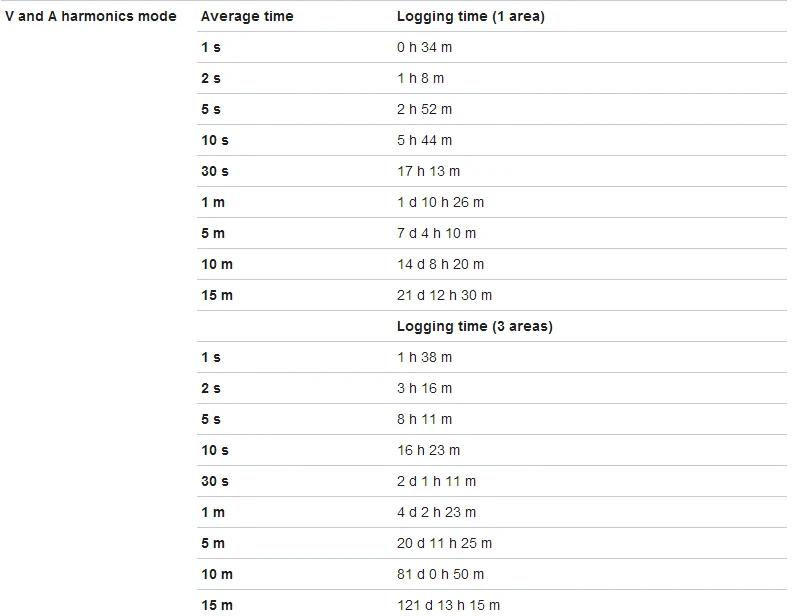Viewport: 810px width, 616px height.
Task: Select the '2 d 1 h 11 m' value
Action: tap(436, 482)
